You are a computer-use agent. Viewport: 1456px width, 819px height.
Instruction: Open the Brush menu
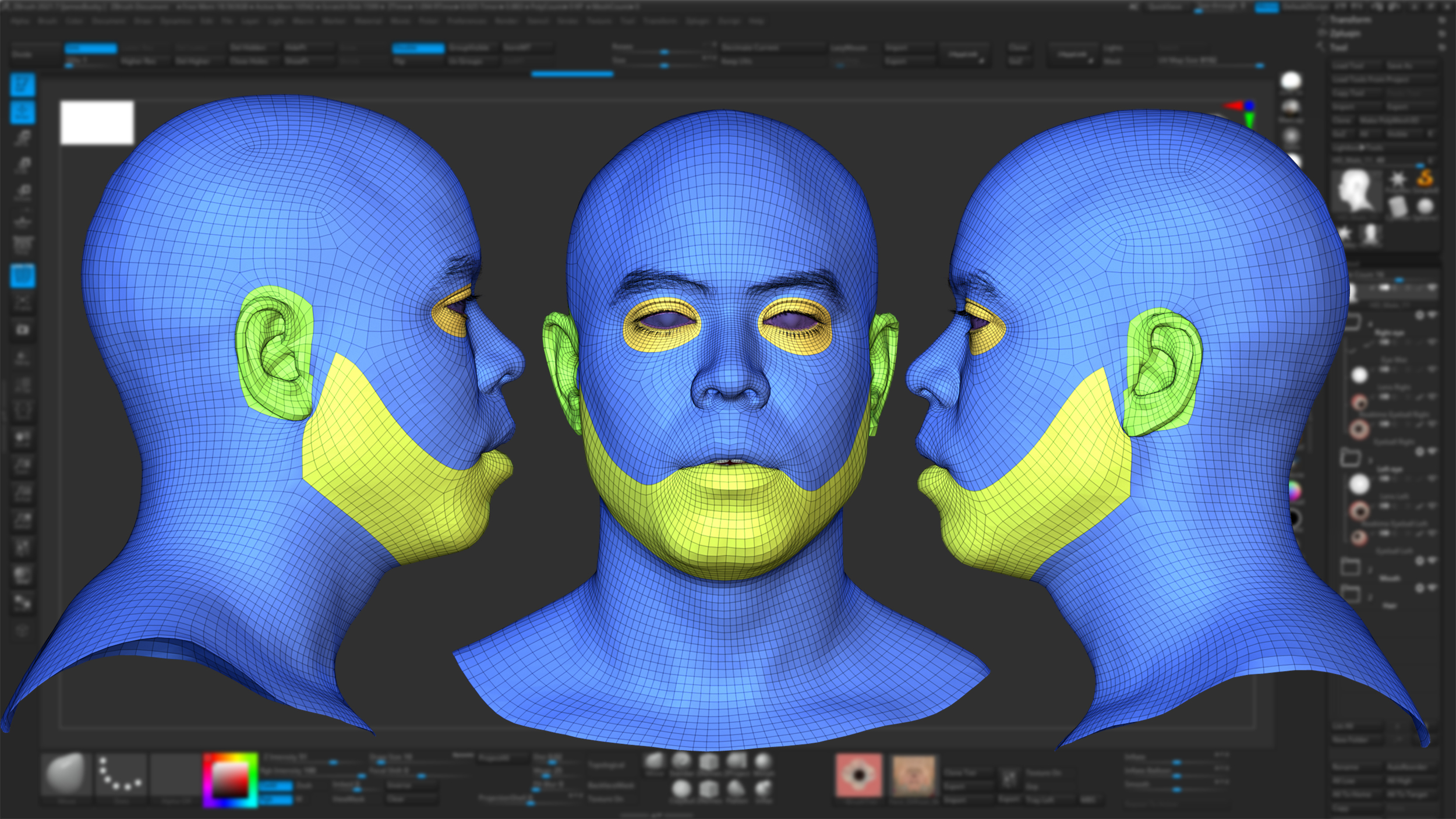pyautogui.click(x=47, y=21)
